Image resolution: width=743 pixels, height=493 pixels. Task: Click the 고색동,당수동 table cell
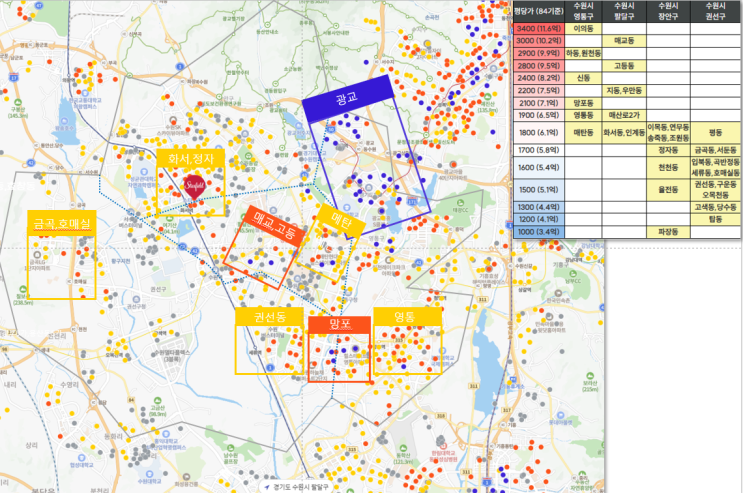[x=716, y=207]
